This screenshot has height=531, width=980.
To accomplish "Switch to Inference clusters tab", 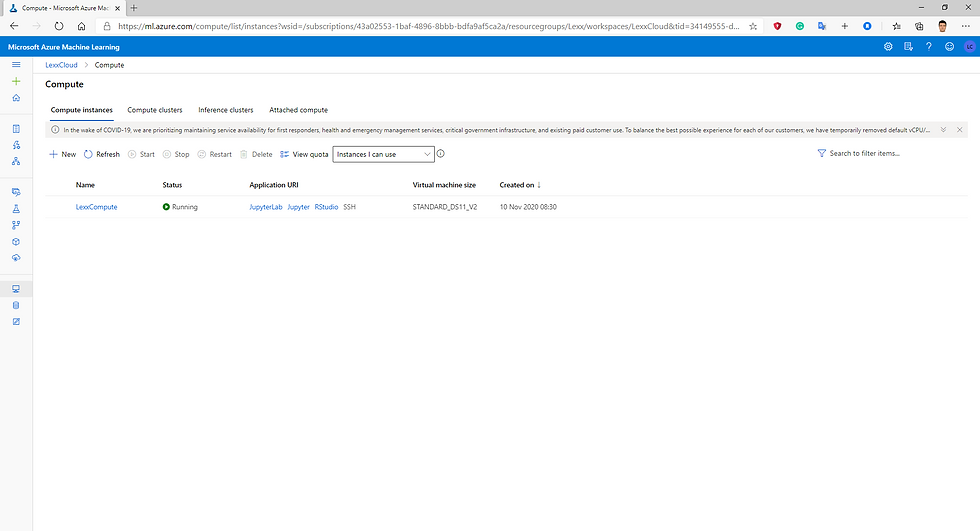I will (226, 110).
